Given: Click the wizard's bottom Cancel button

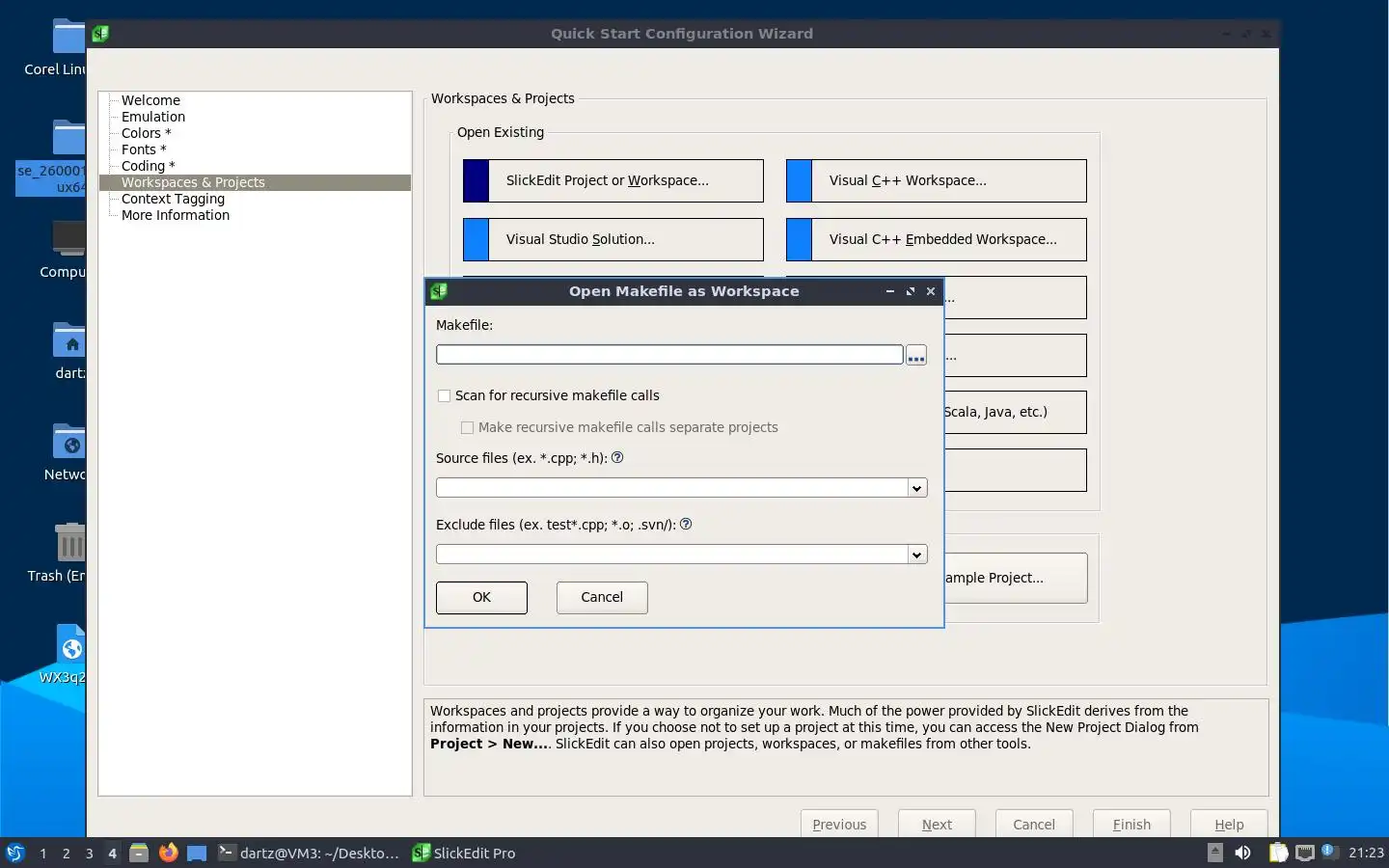Looking at the screenshot, I should tap(1034, 825).
